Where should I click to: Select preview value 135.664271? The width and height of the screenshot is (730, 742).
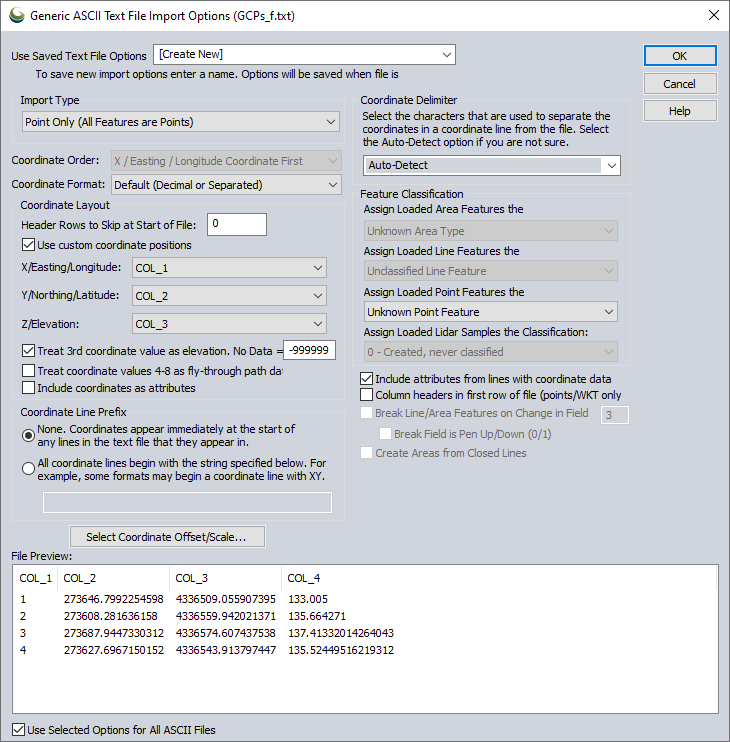pos(317,616)
